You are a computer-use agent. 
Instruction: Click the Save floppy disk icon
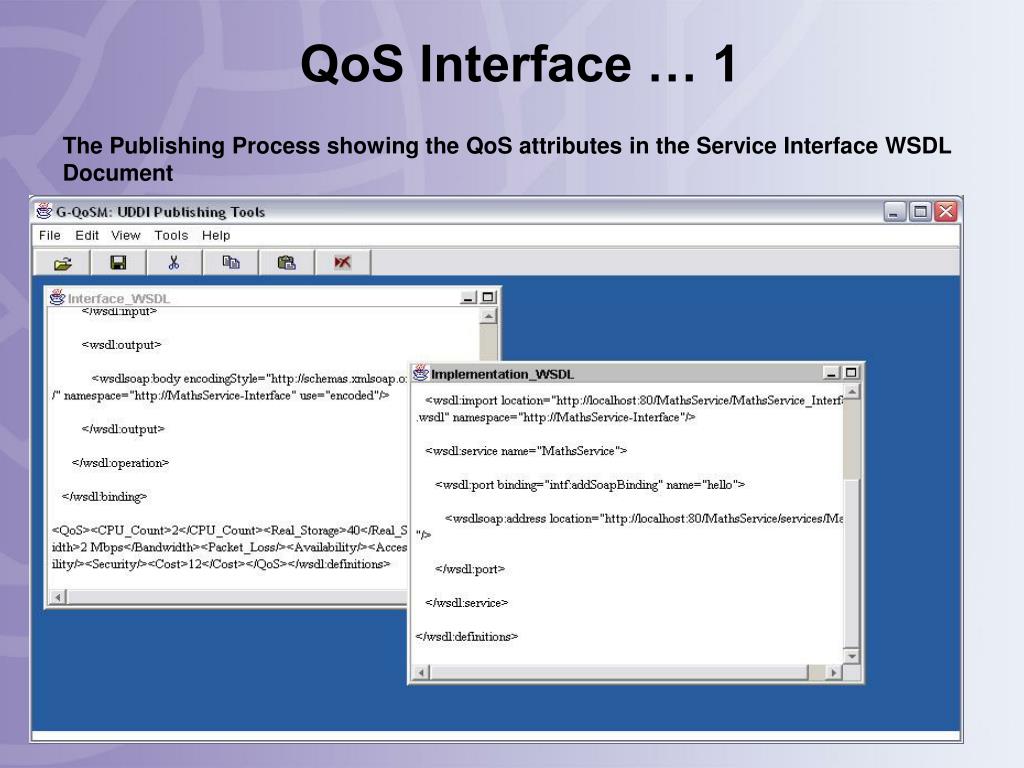(x=118, y=263)
